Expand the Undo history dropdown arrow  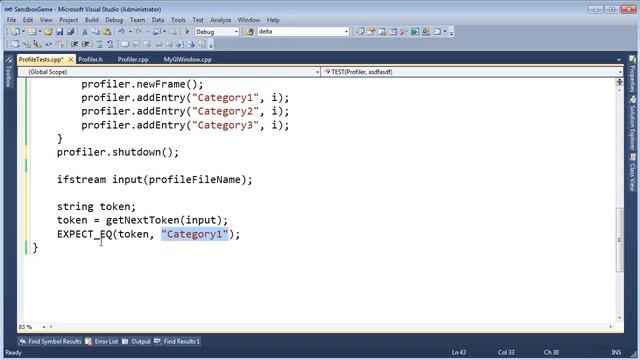pos(130,31)
